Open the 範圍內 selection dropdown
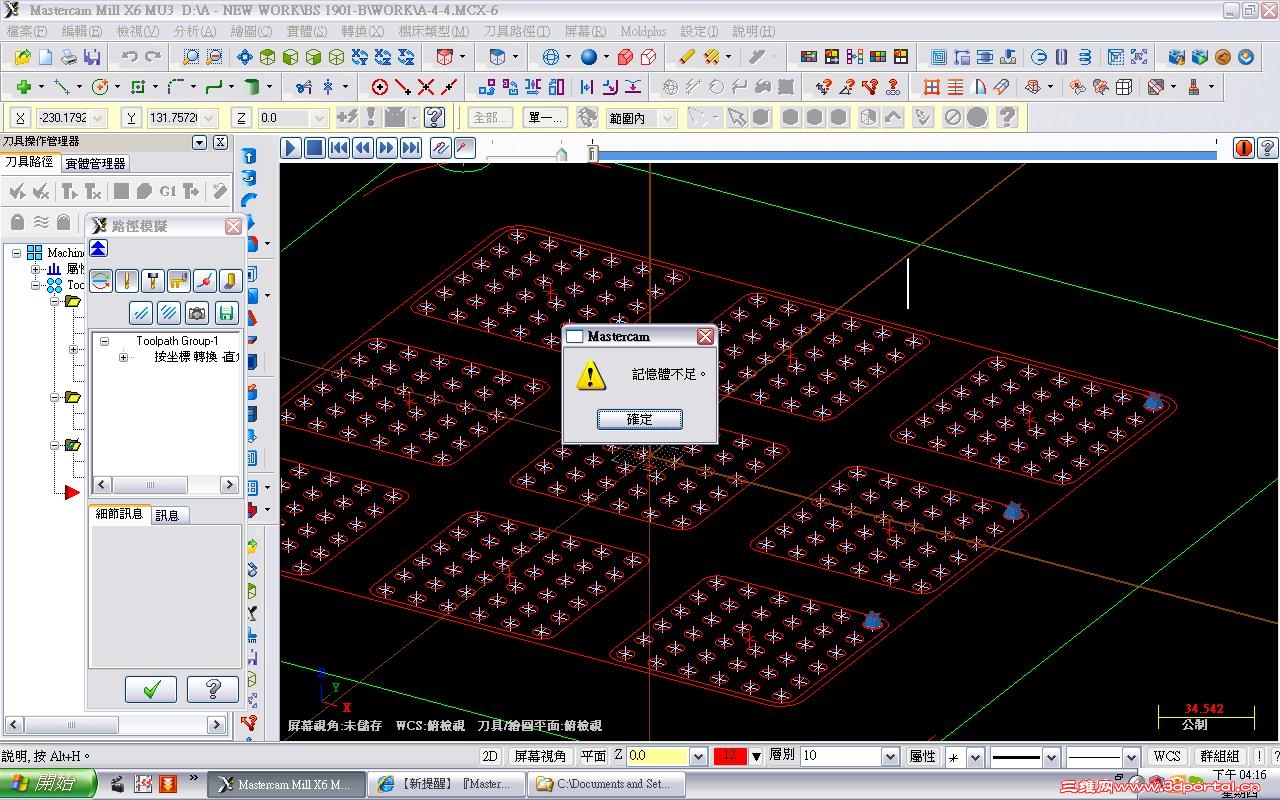Screen dimensions: 1280x800 coord(667,118)
